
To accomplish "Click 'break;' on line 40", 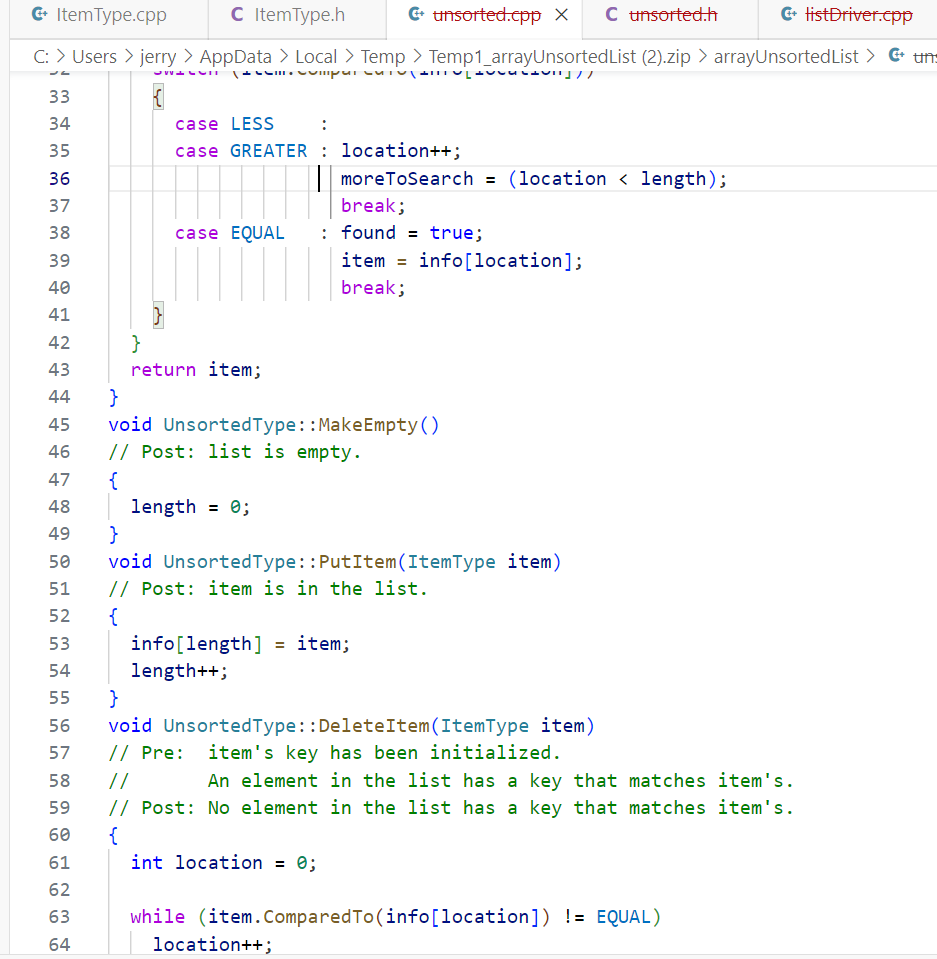I will pyautogui.click(x=372, y=287).
